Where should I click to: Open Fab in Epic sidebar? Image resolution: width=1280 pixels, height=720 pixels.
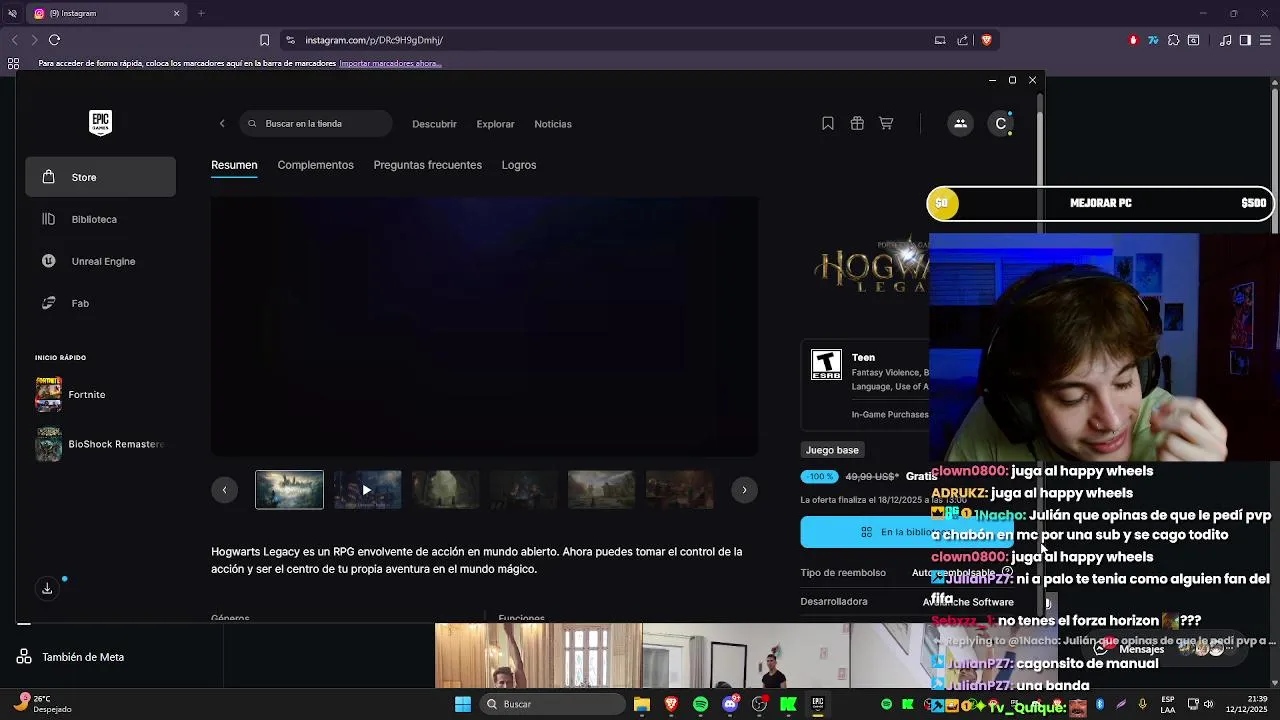pyautogui.click(x=100, y=303)
